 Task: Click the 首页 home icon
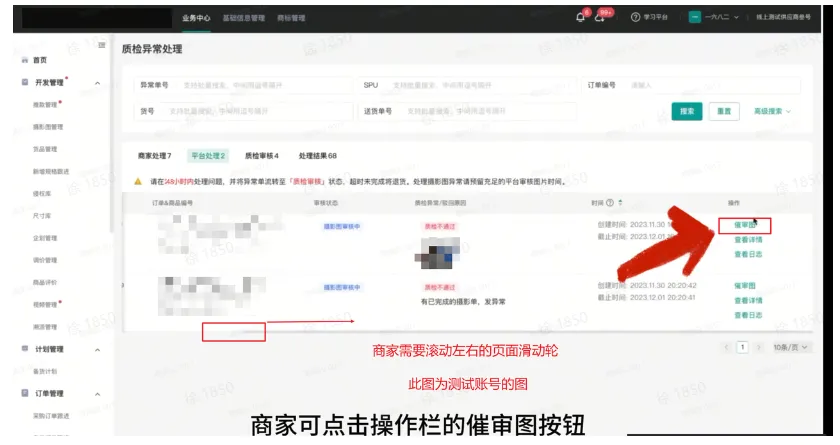coord(25,60)
